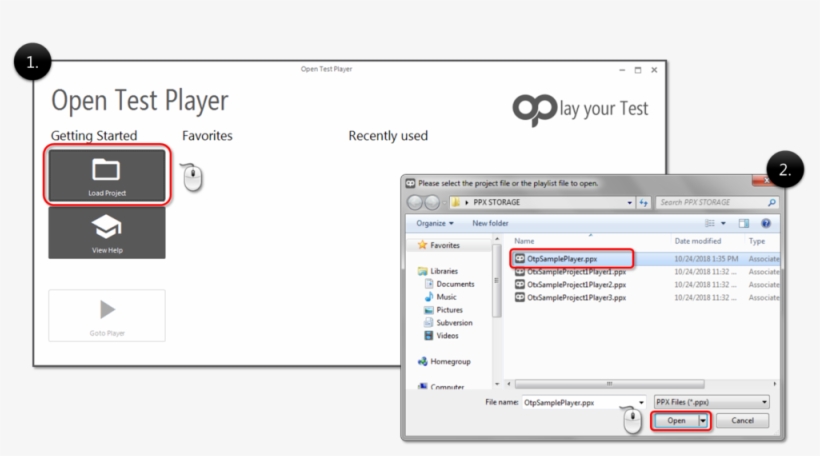820x456 pixels.
Task: Sort by the Type column header
Action: (x=757, y=241)
